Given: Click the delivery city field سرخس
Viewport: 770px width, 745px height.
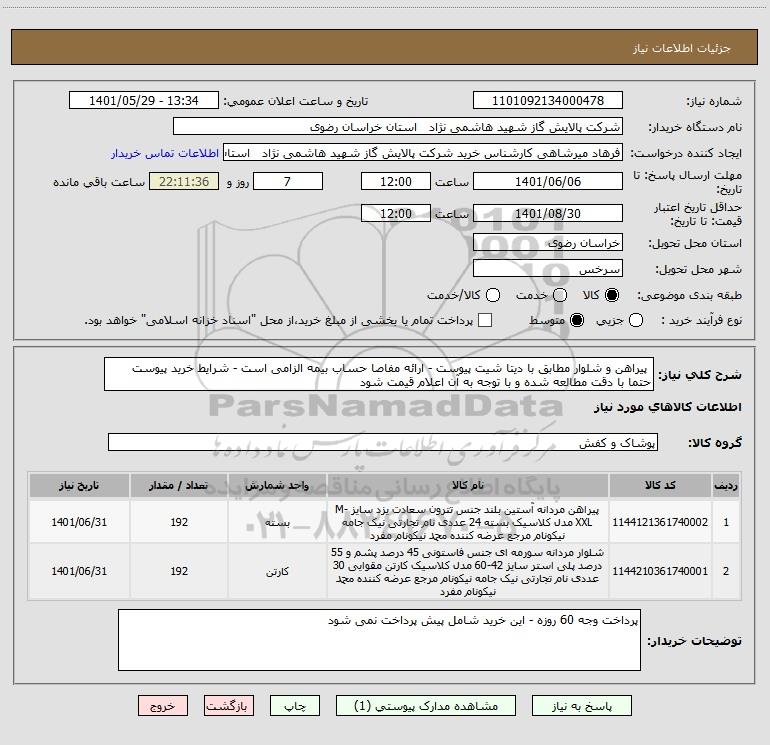Looking at the screenshot, I should click(x=548, y=269).
